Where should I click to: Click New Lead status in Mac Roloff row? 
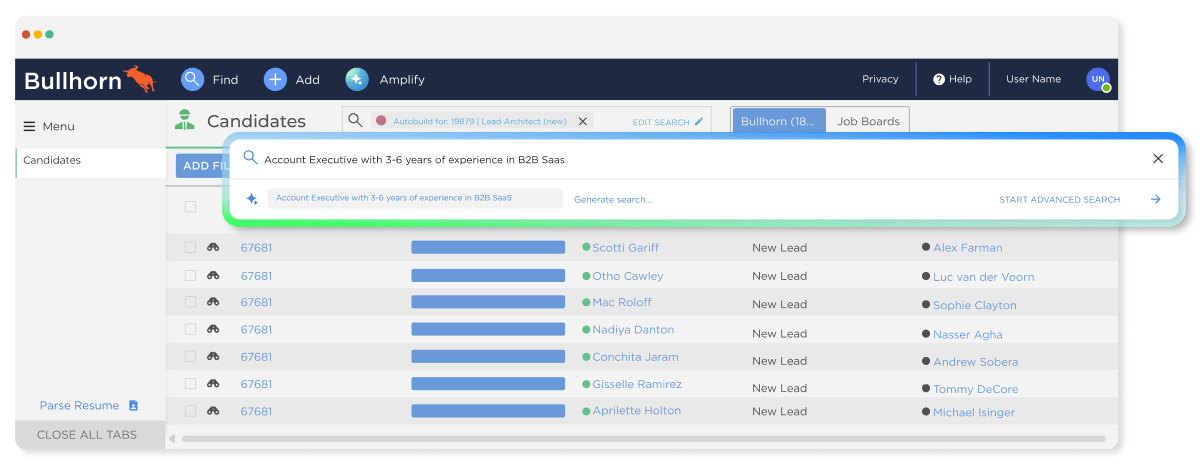coord(779,304)
